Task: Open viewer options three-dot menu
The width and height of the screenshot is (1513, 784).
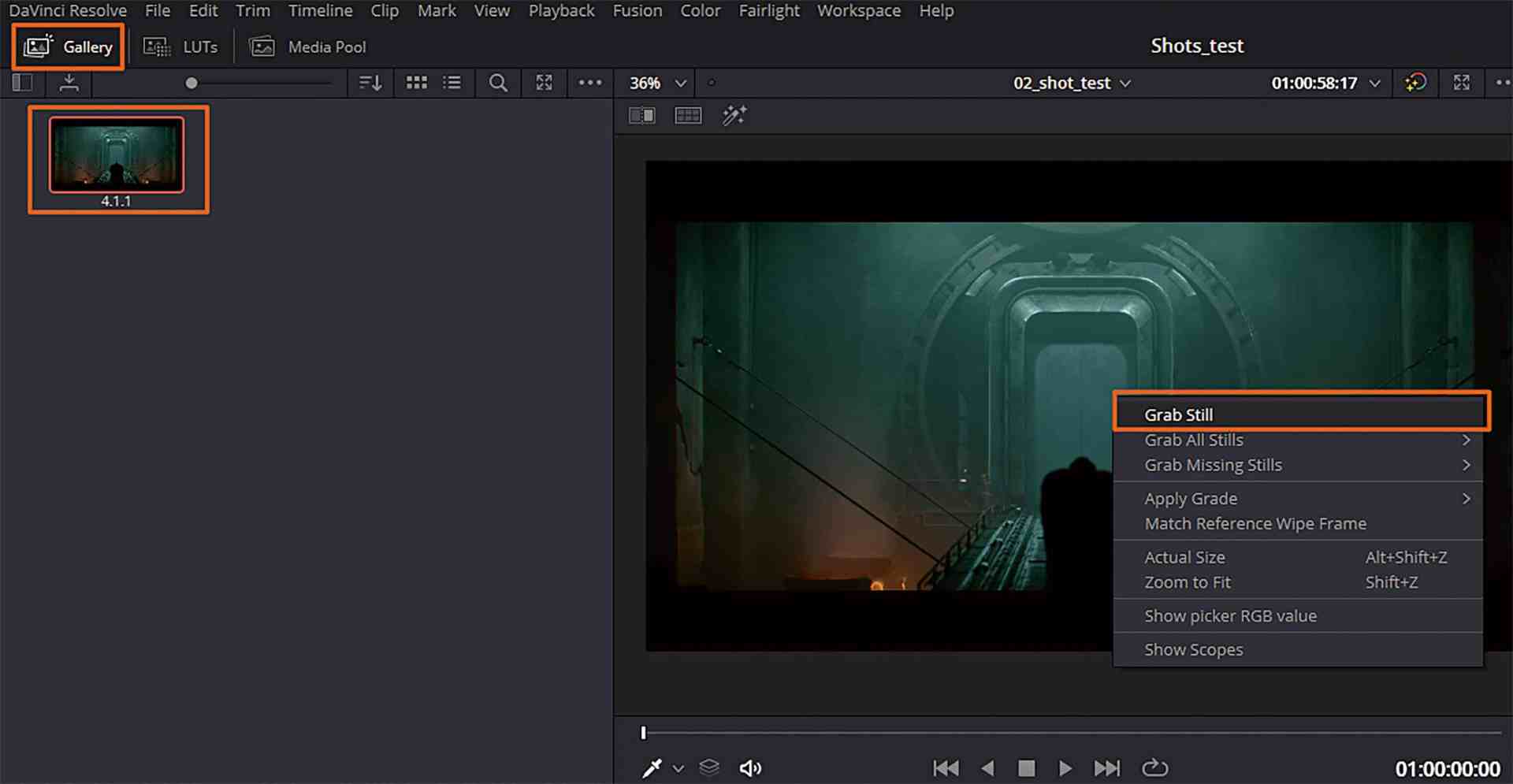Action: point(1503,83)
